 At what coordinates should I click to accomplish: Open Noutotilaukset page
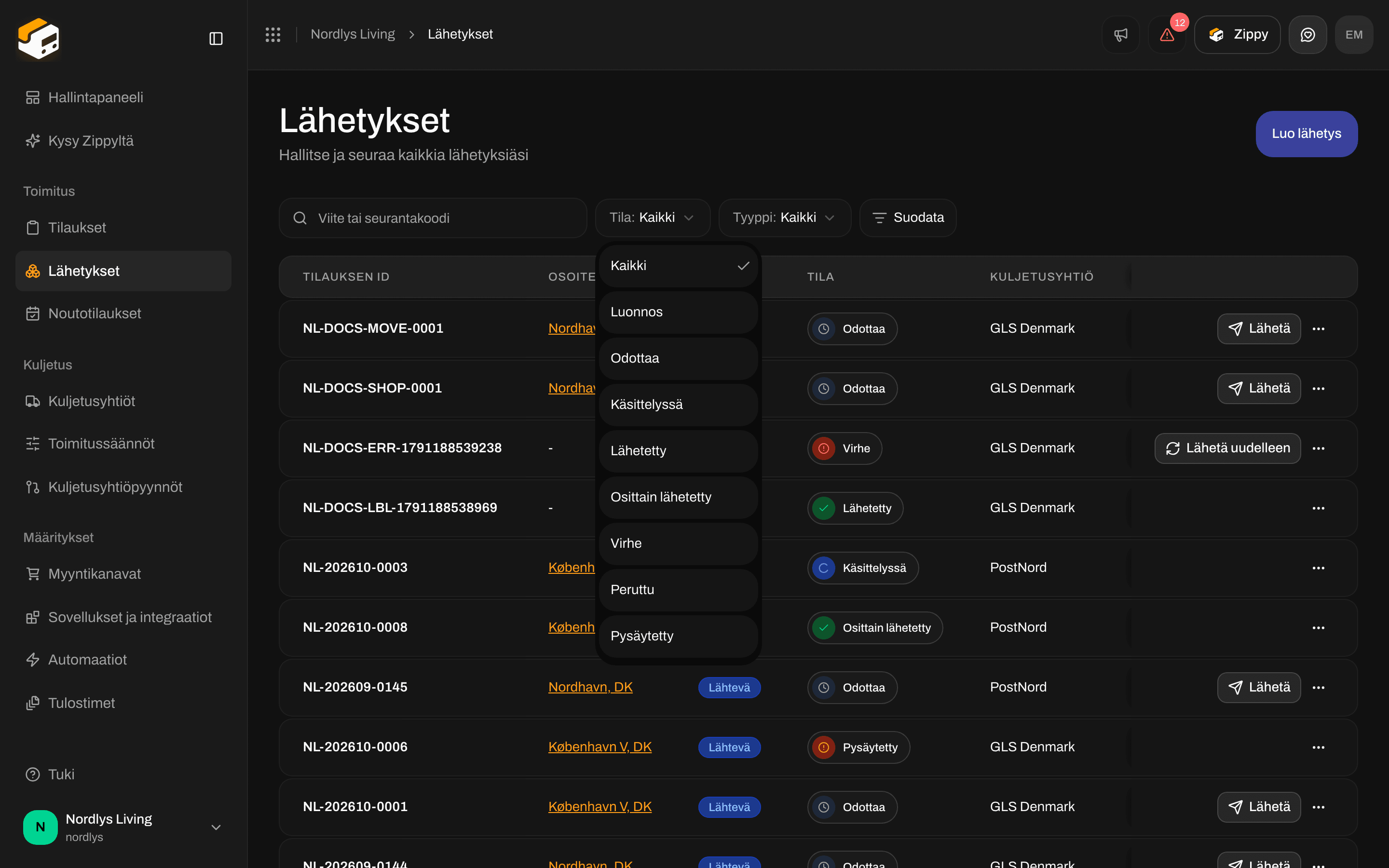(x=123, y=313)
